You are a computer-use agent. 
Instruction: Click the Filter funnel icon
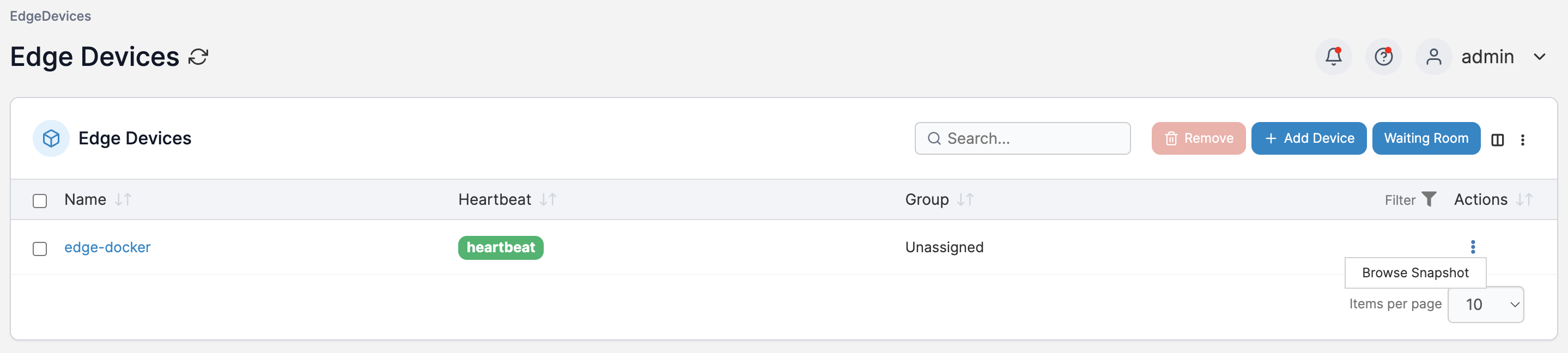click(x=1429, y=199)
